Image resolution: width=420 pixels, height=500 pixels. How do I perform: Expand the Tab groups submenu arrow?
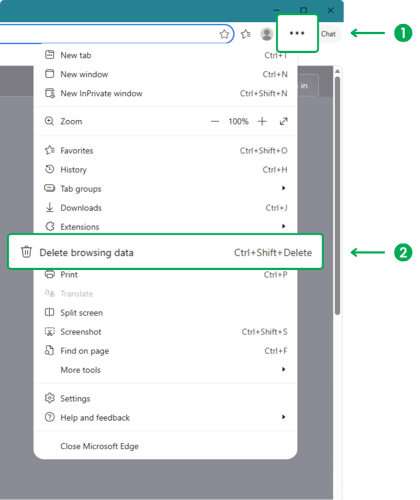tap(284, 188)
